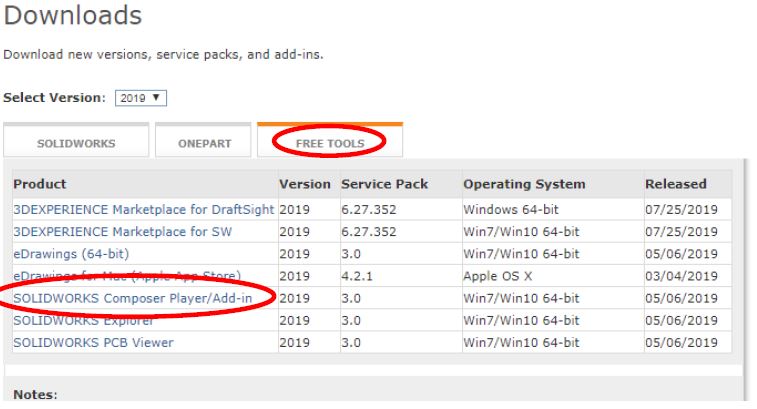This screenshot has width=757, height=409.
Task: Switch to the SOLIDWORKS tab
Action: pyautogui.click(x=76, y=141)
